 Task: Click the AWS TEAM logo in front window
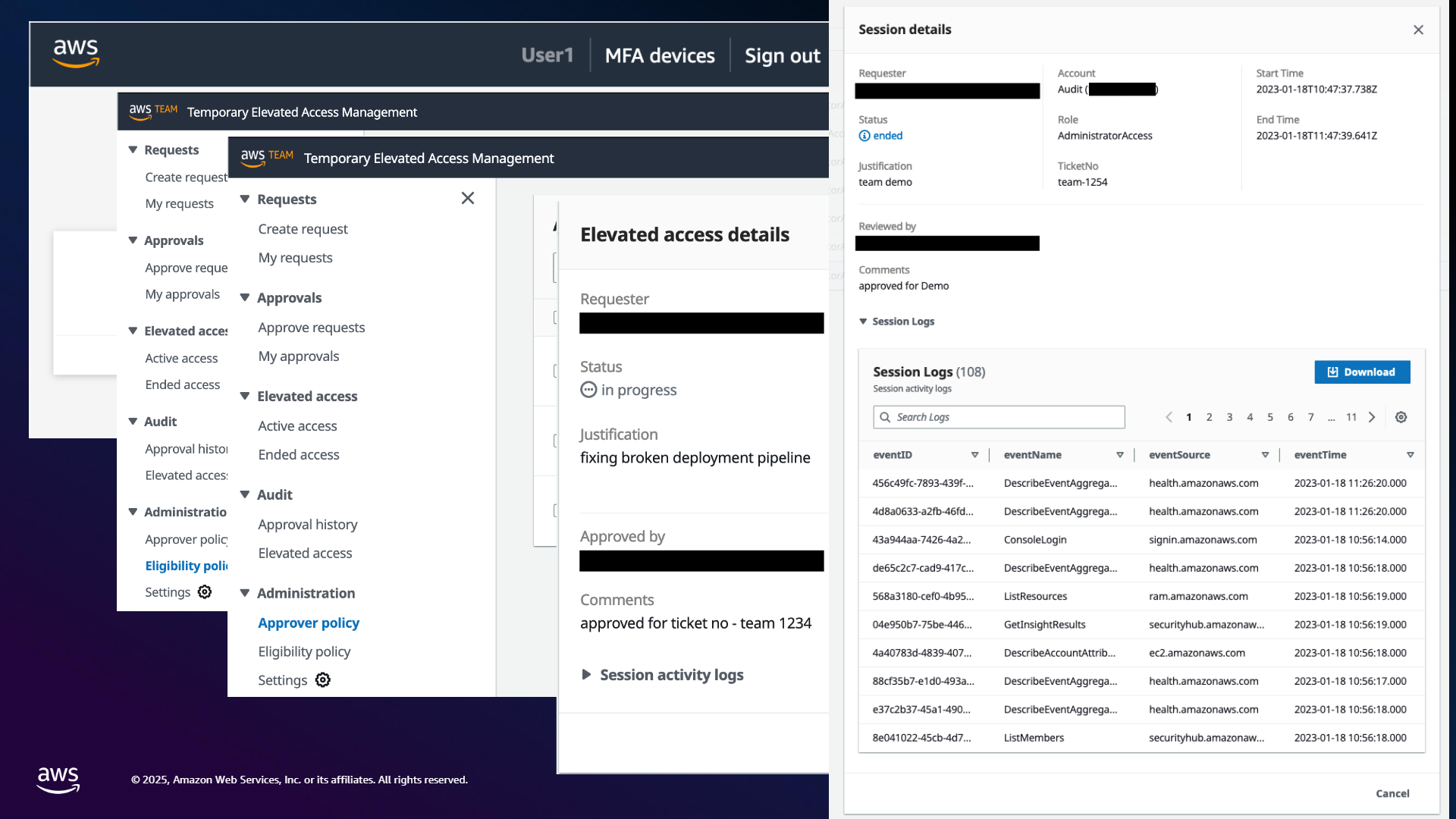267,158
